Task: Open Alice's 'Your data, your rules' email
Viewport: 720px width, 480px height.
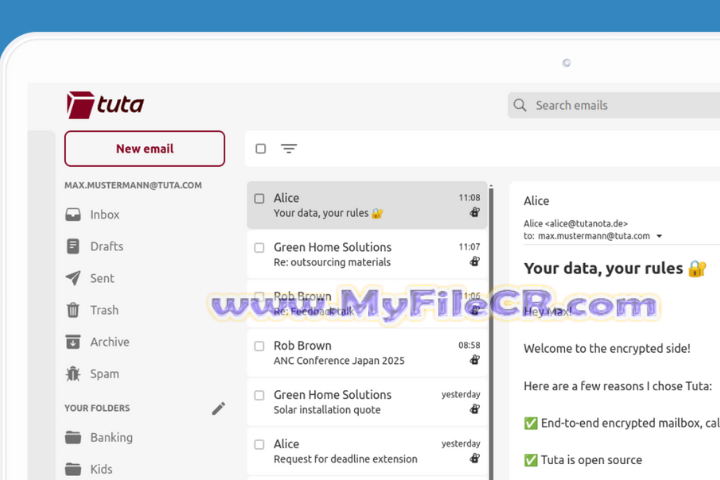Action: click(367, 205)
